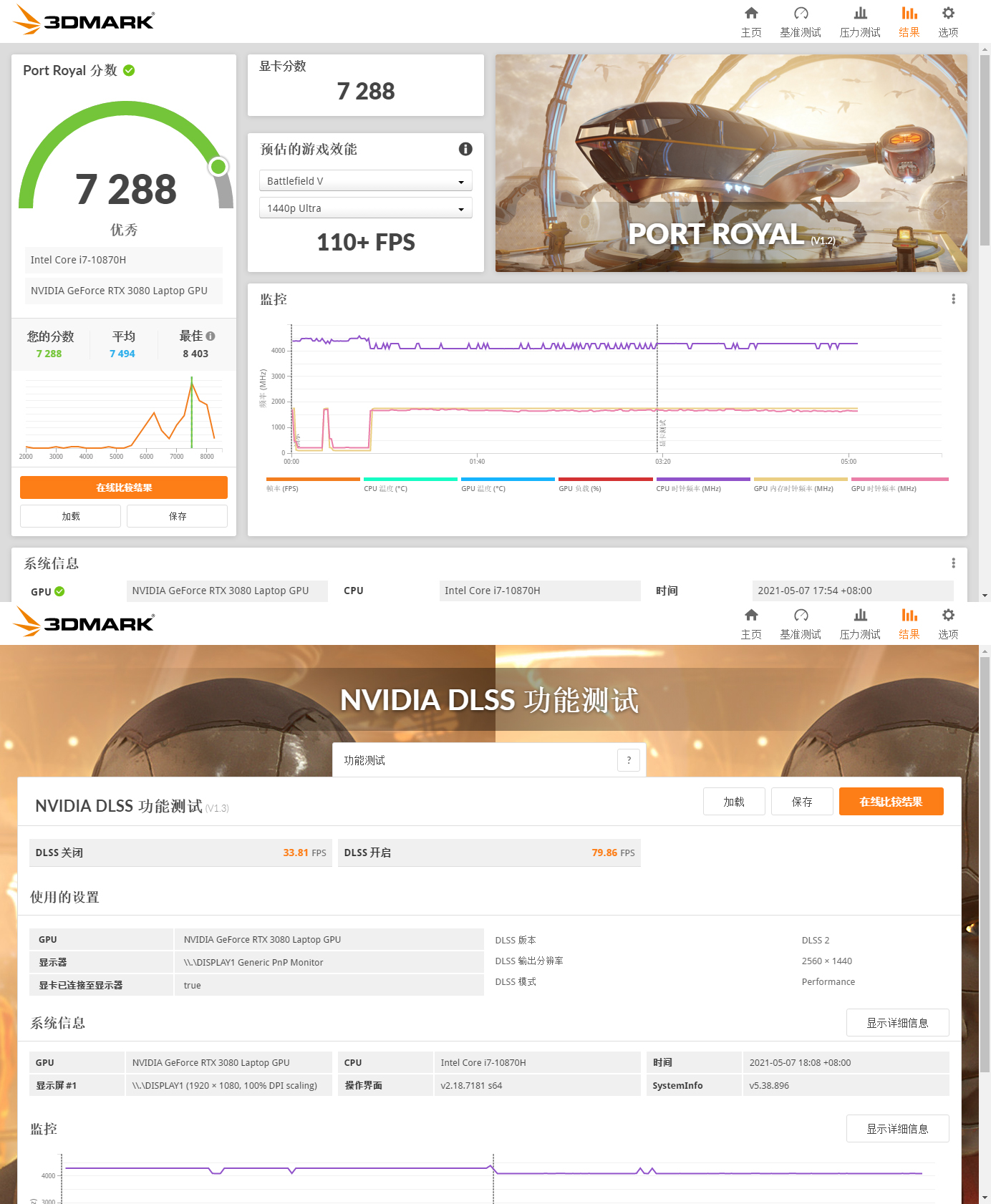This screenshot has width=991, height=1204.
Task: Open Battlefield V game dropdown
Action: click(x=366, y=181)
